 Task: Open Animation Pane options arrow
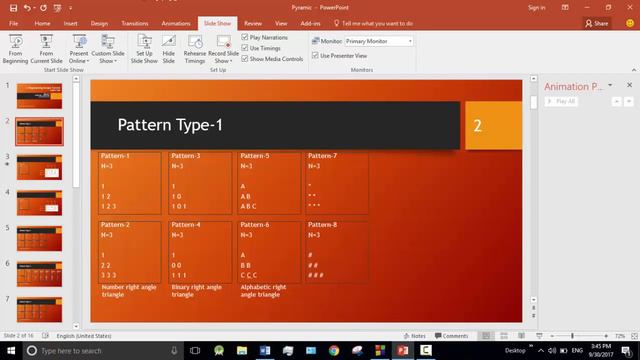610,85
